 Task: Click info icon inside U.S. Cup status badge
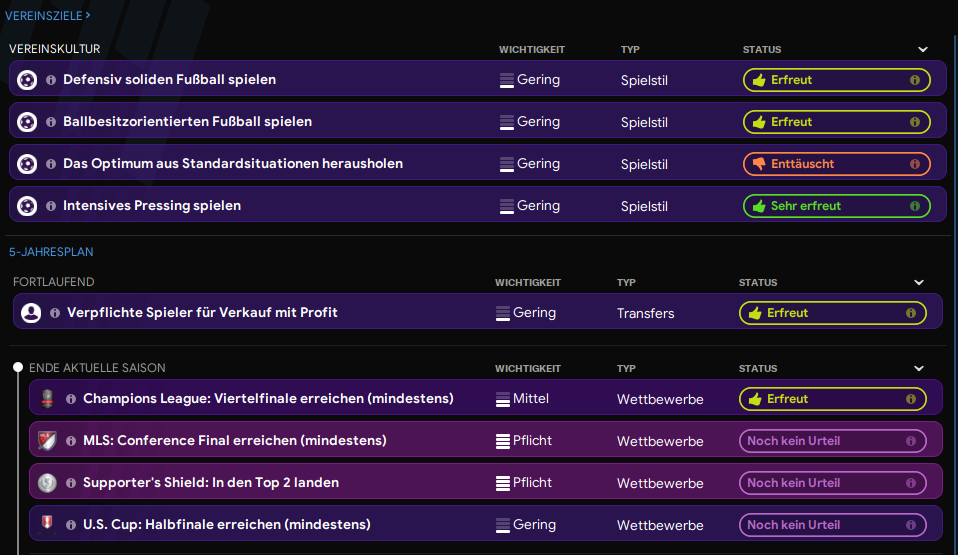click(911, 525)
